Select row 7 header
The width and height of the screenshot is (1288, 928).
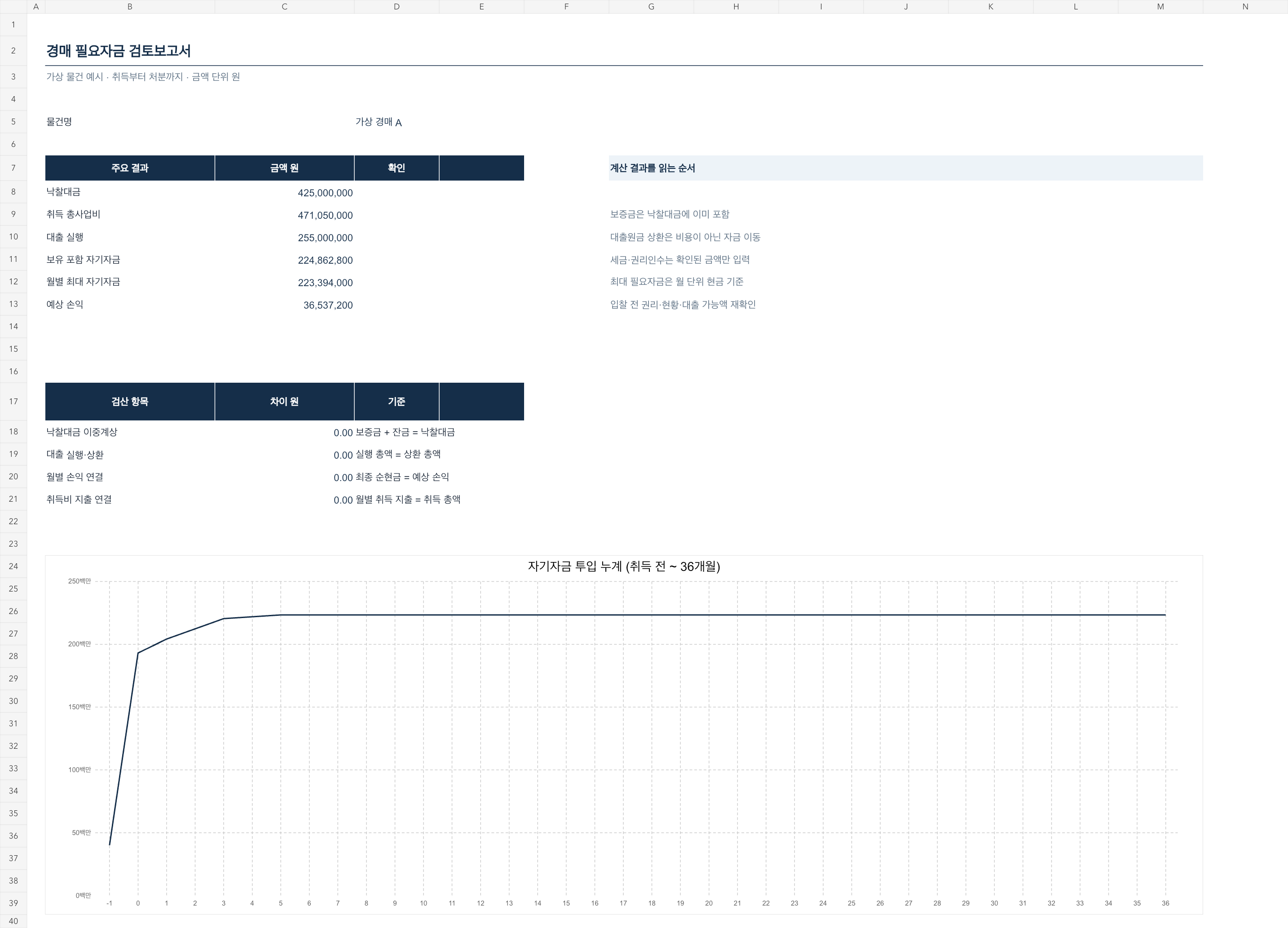13,168
